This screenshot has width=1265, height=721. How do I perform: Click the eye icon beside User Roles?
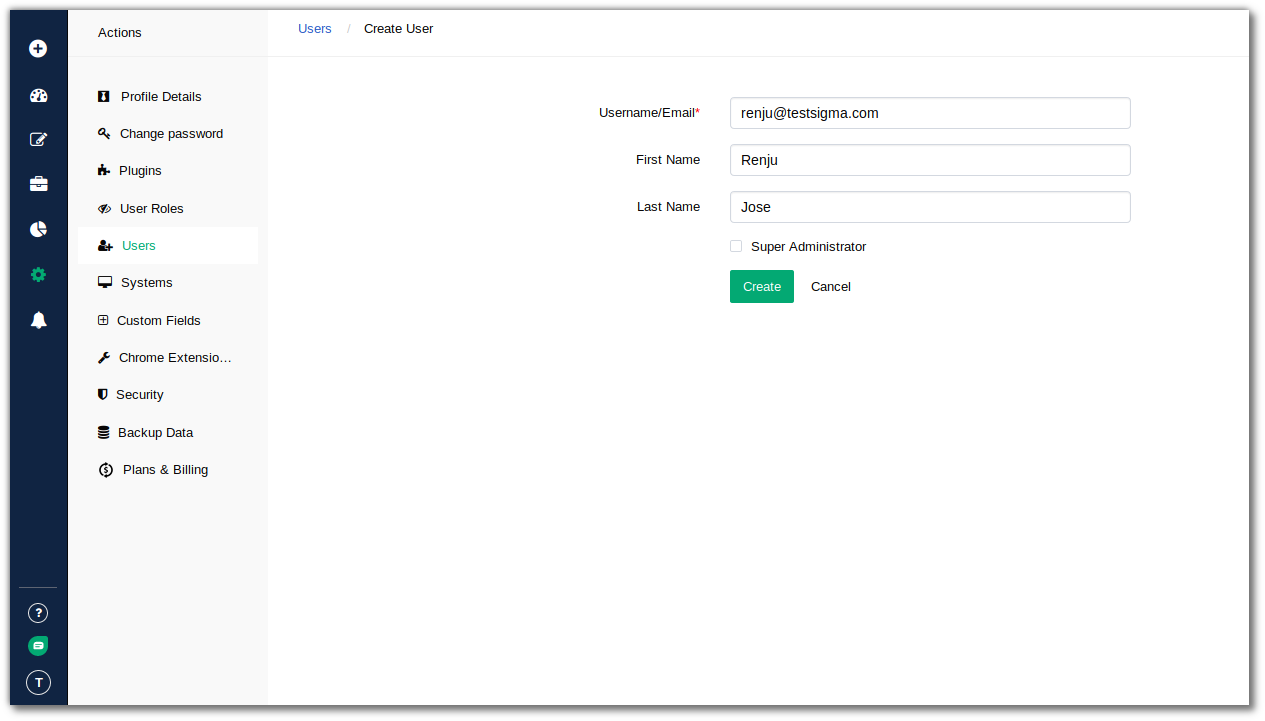tap(104, 208)
